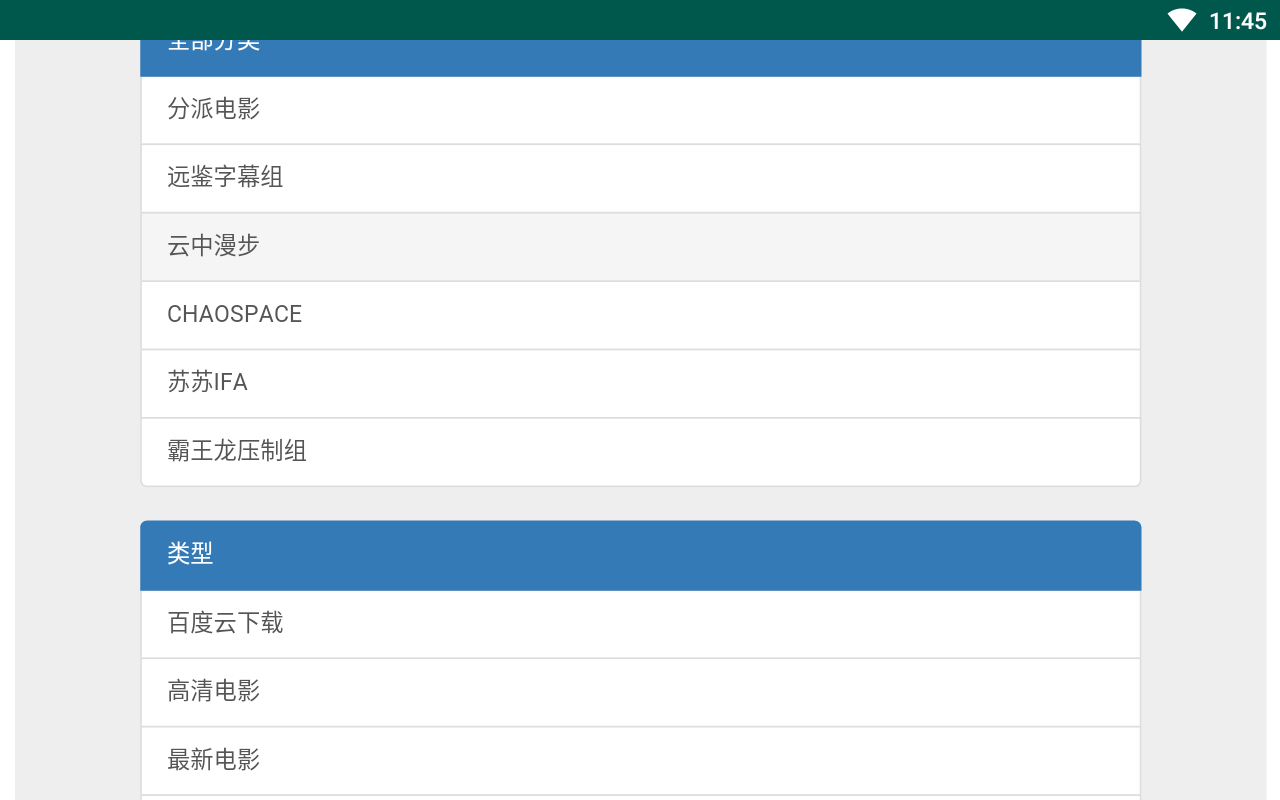Viewport: 1280px width, 800px height.
Task: Click the gray page margin left of the list
Action: [77, 420]
